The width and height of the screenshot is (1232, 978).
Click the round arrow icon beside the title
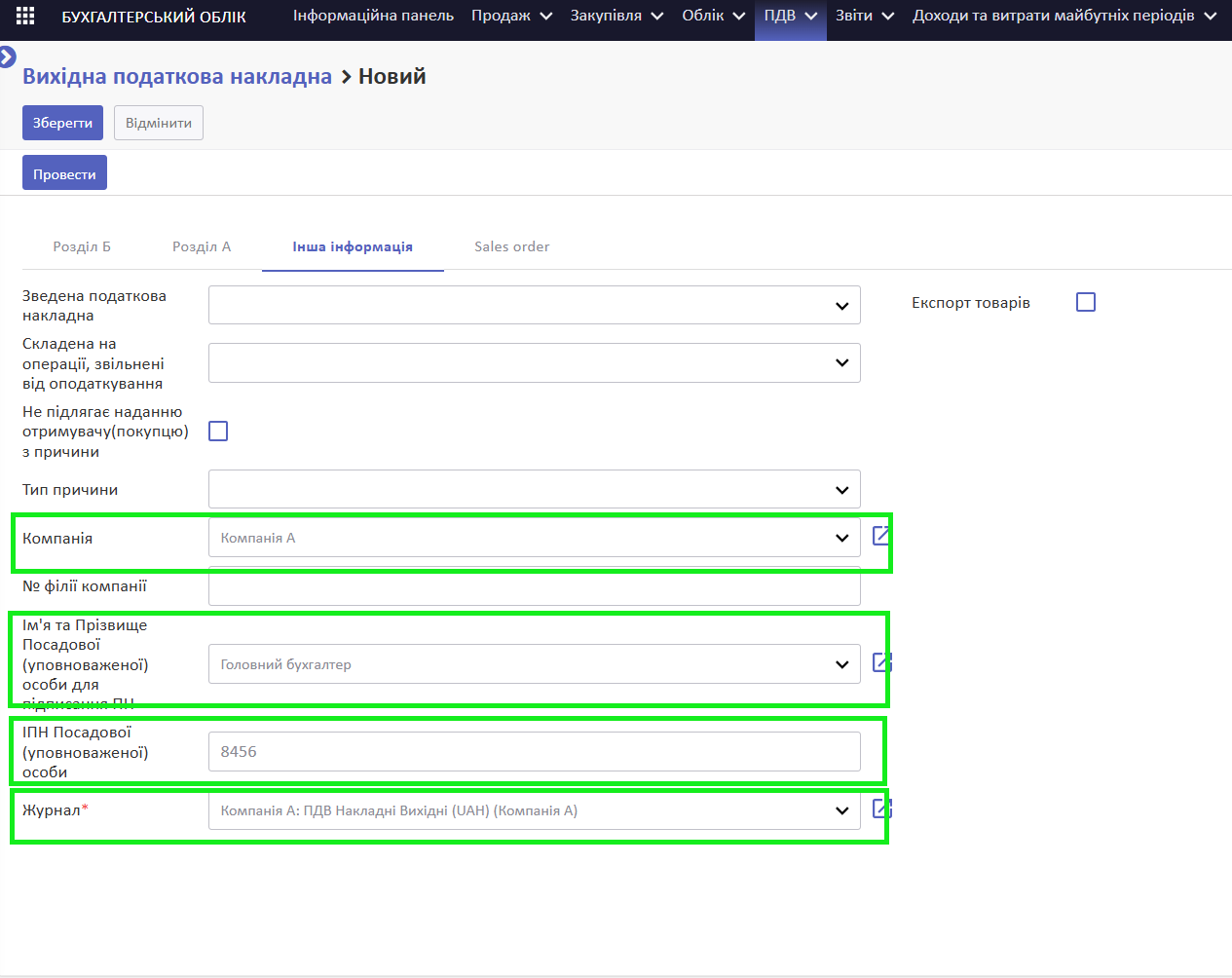7,57
